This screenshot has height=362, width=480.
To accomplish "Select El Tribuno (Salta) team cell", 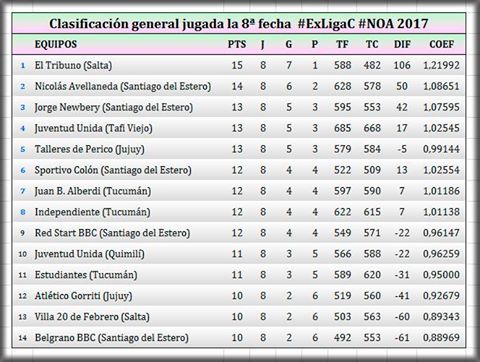I will 73,65.
